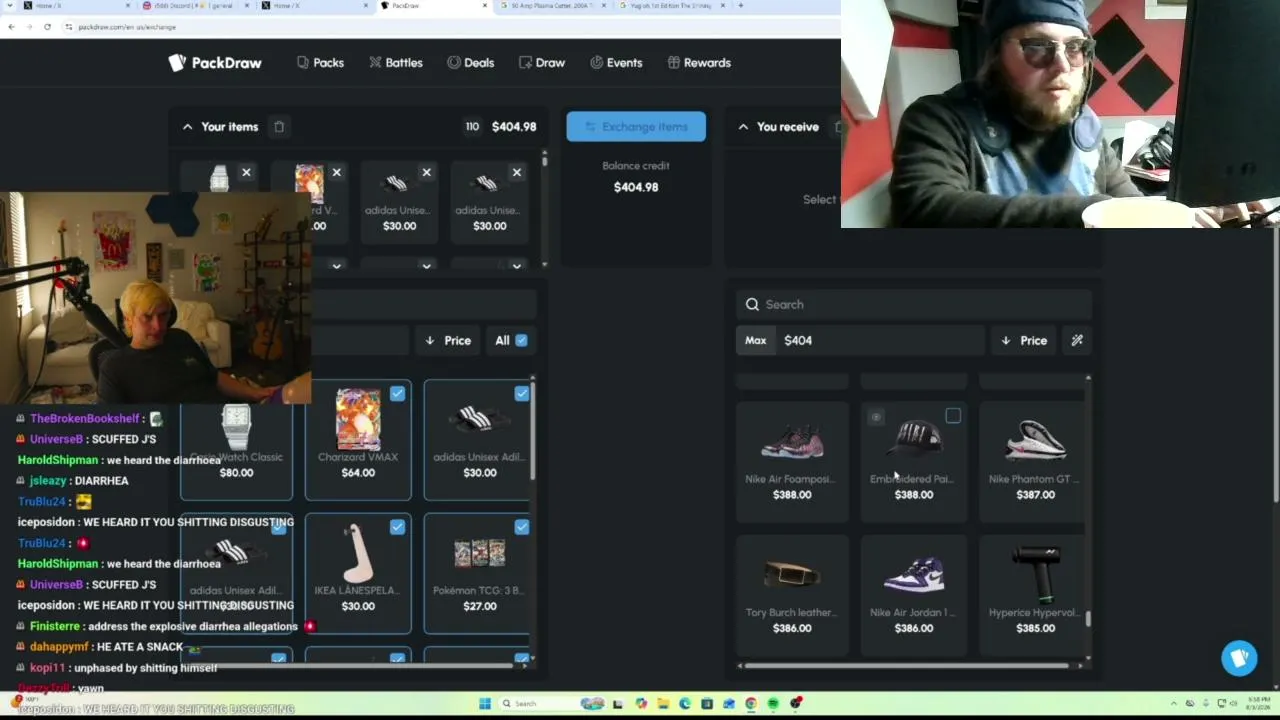
Task: Open the Events page
Action: 616,63
